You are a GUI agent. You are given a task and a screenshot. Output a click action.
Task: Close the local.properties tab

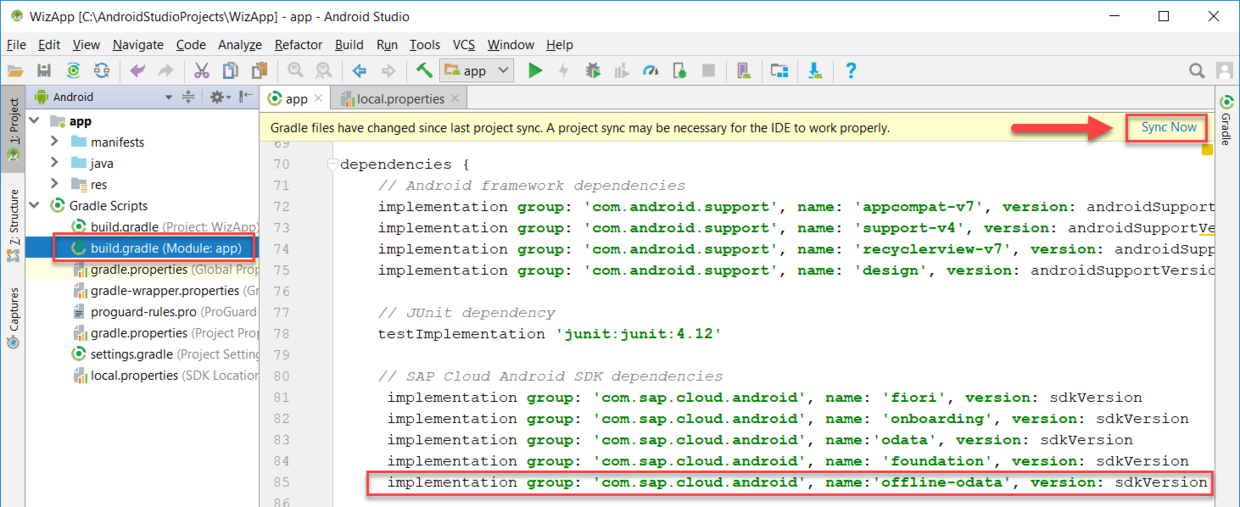pyautogui.click(x=455, y=99)
